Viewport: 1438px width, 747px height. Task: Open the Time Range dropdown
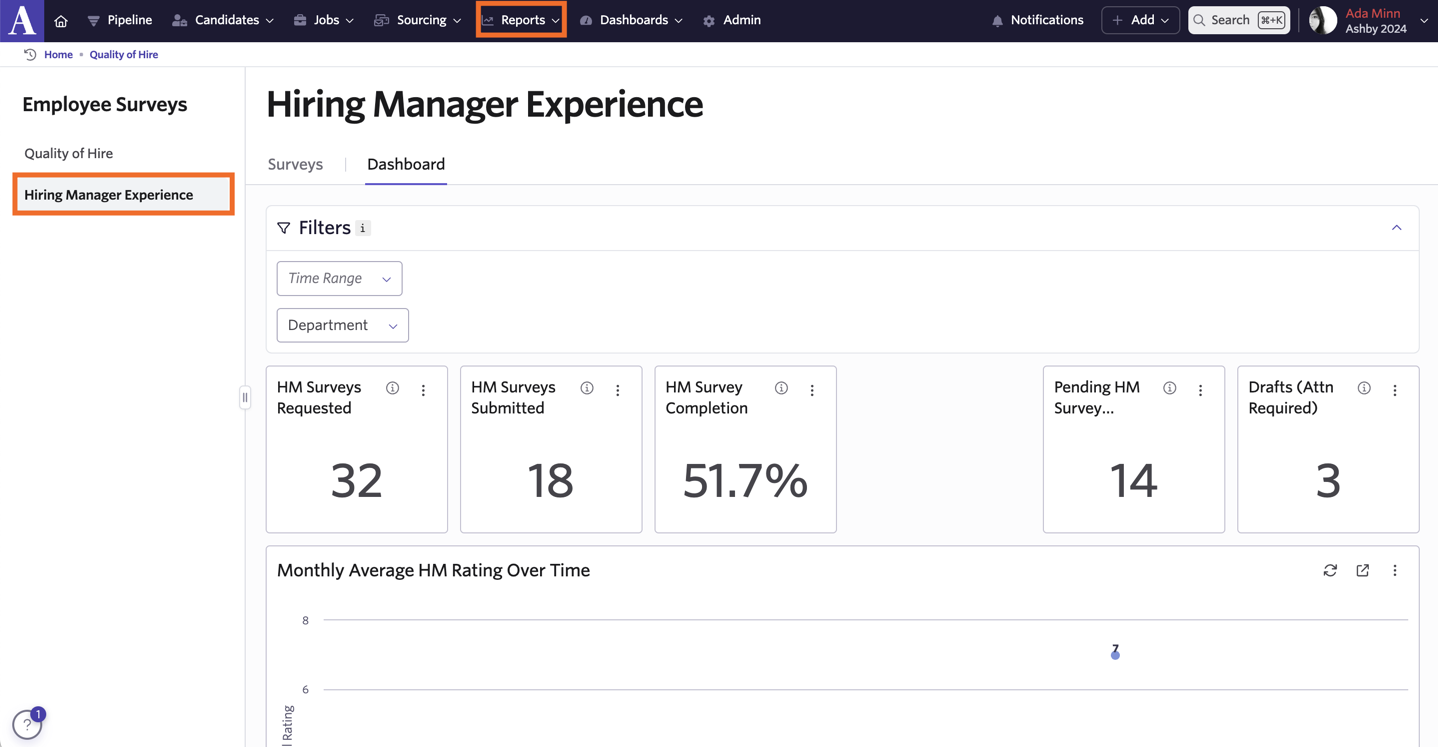coord(339,278)
